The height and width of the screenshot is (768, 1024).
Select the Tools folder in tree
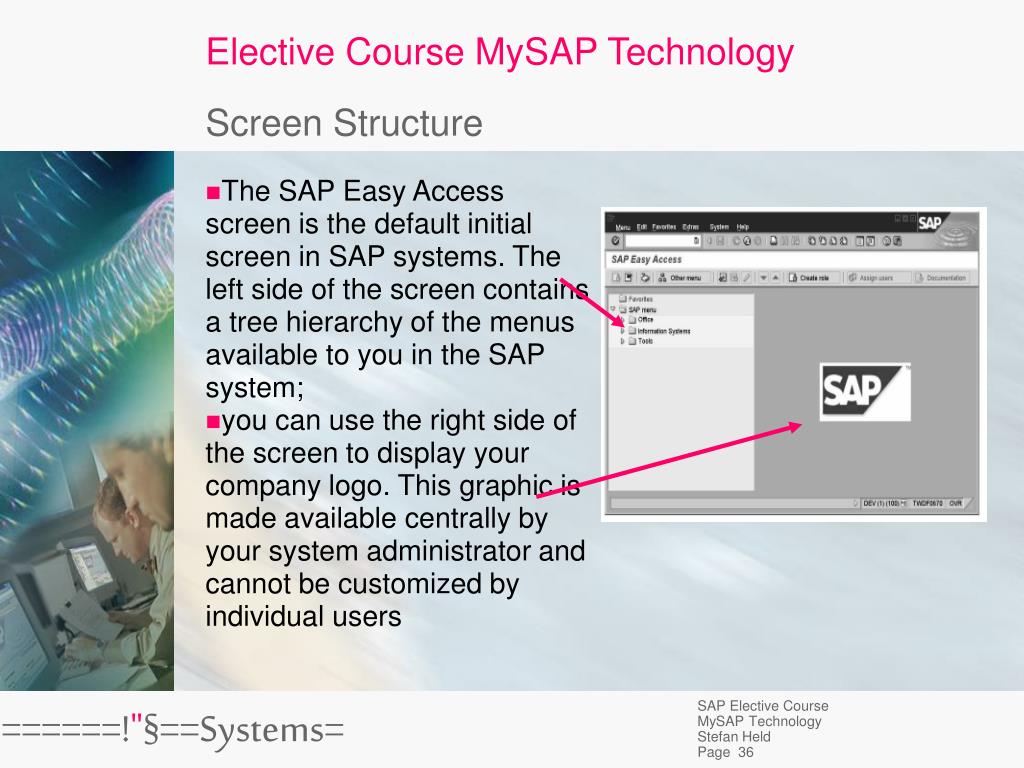pos(641,341)
